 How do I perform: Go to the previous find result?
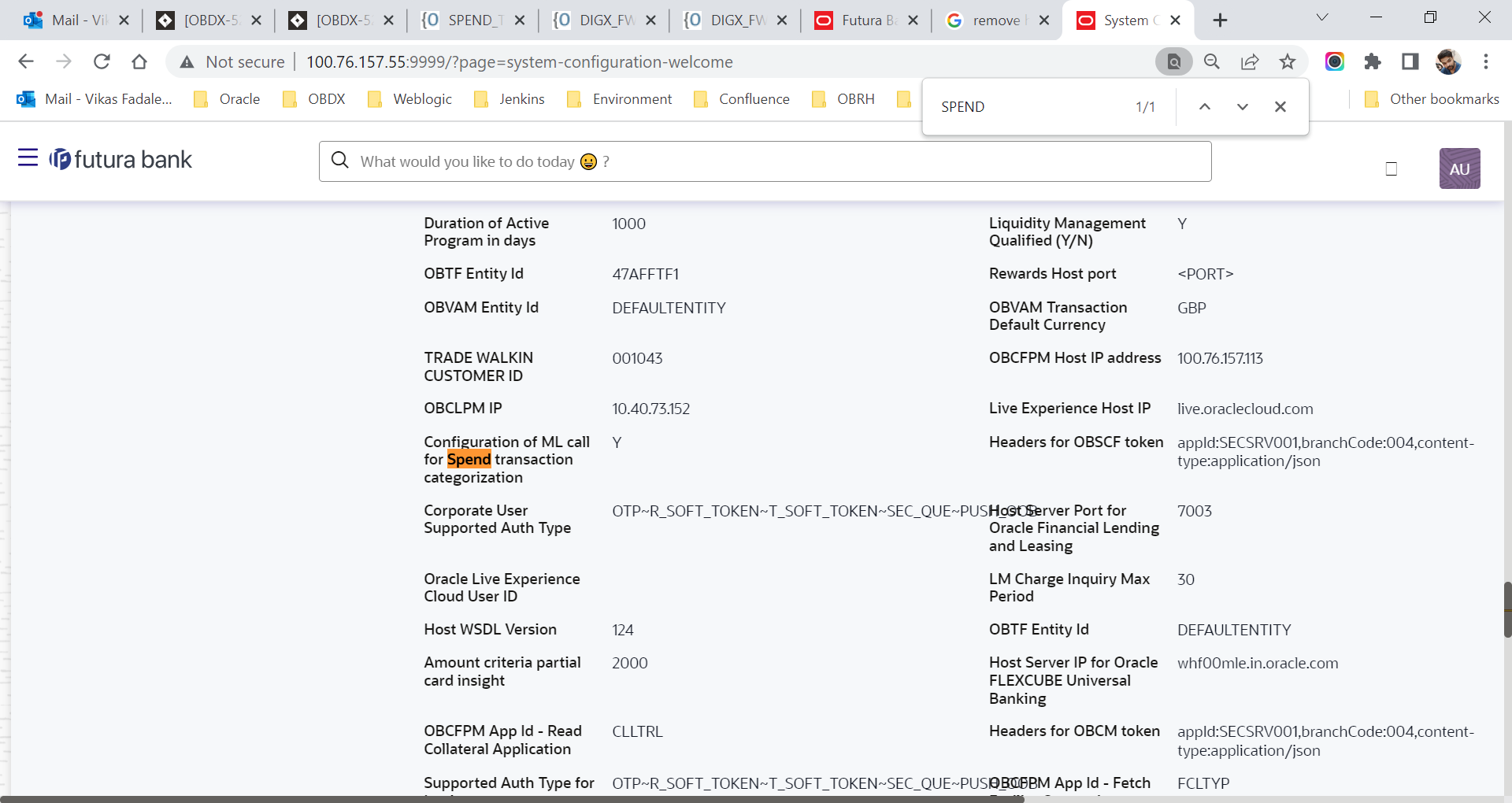click(x=1205, y=106)
